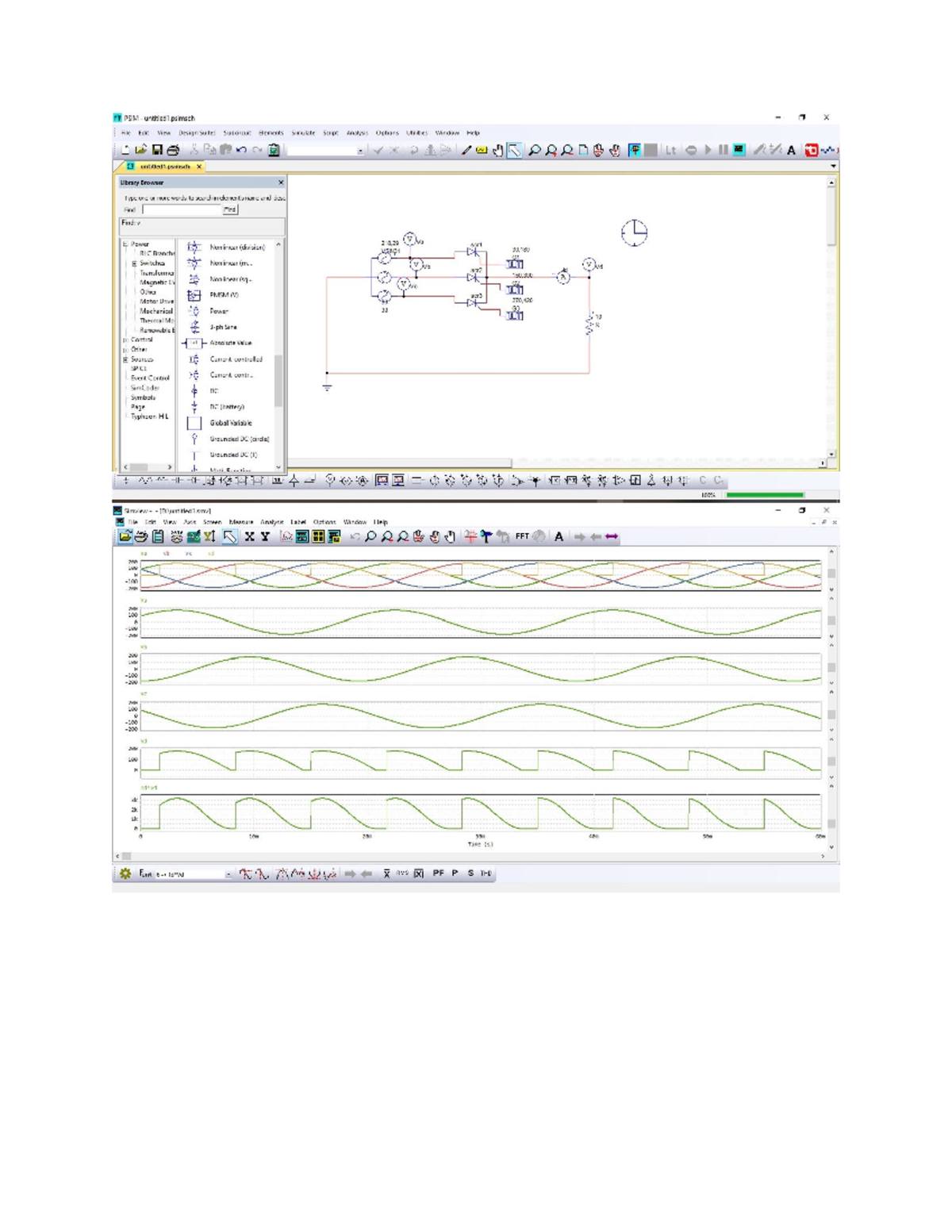Open the File menu in PSIM
This screenshot has width=952, height=1232.
126,133
